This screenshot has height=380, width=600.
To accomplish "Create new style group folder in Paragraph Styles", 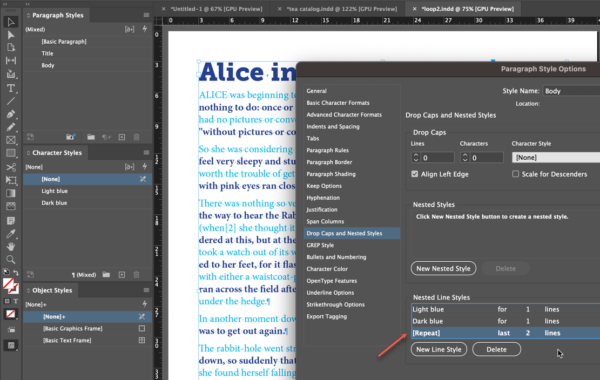I will coord(91,137).
